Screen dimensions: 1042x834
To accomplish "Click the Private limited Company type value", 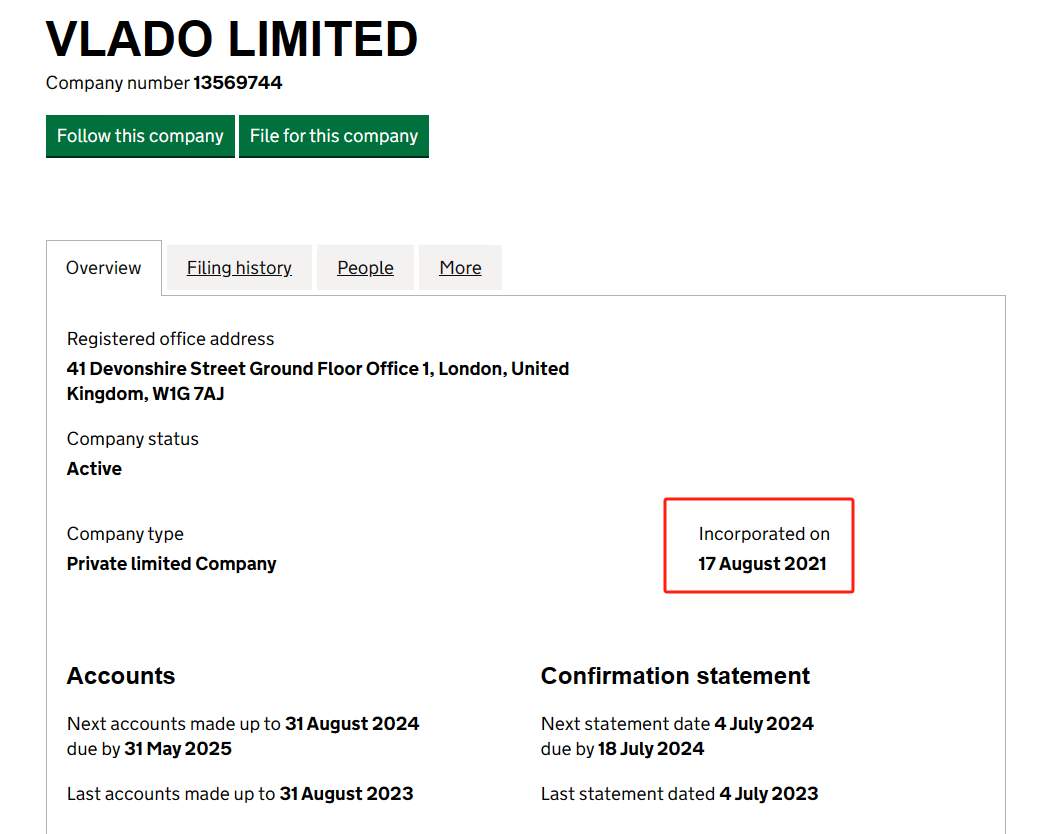I will click(171, 564).
